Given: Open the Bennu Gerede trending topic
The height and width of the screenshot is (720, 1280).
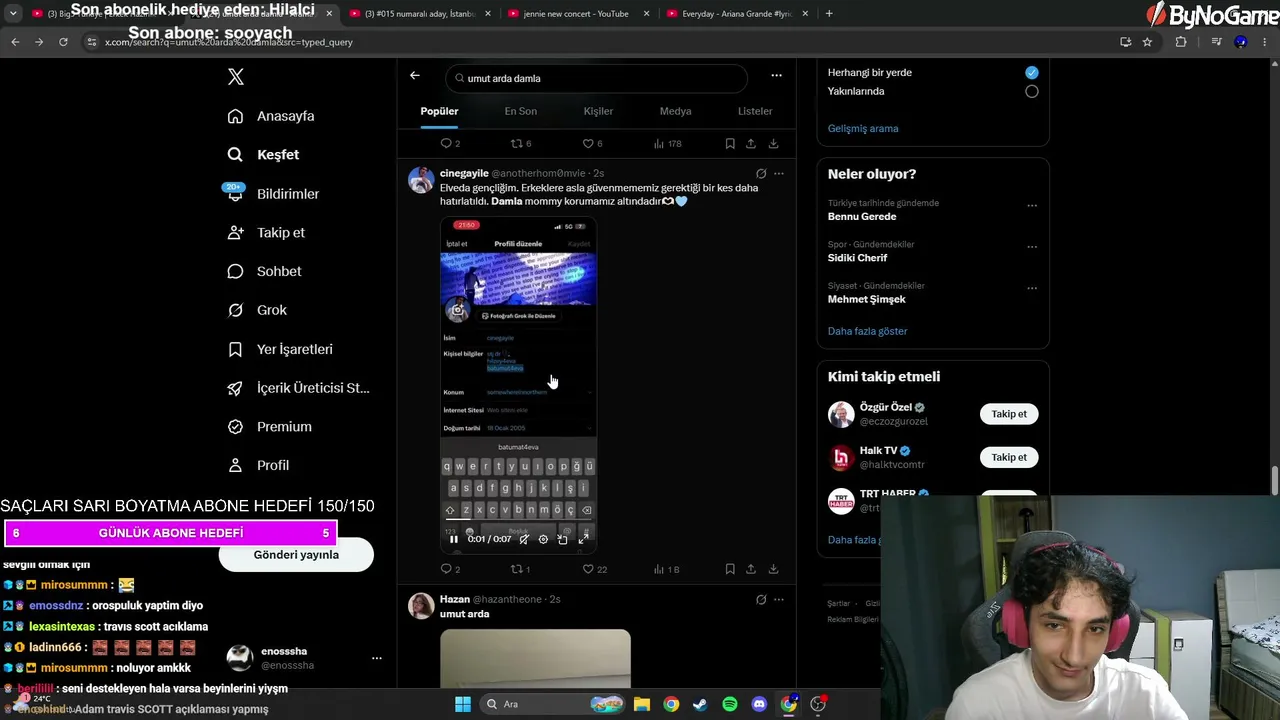Looking at the screenshot, I should [x=862, y=217].
